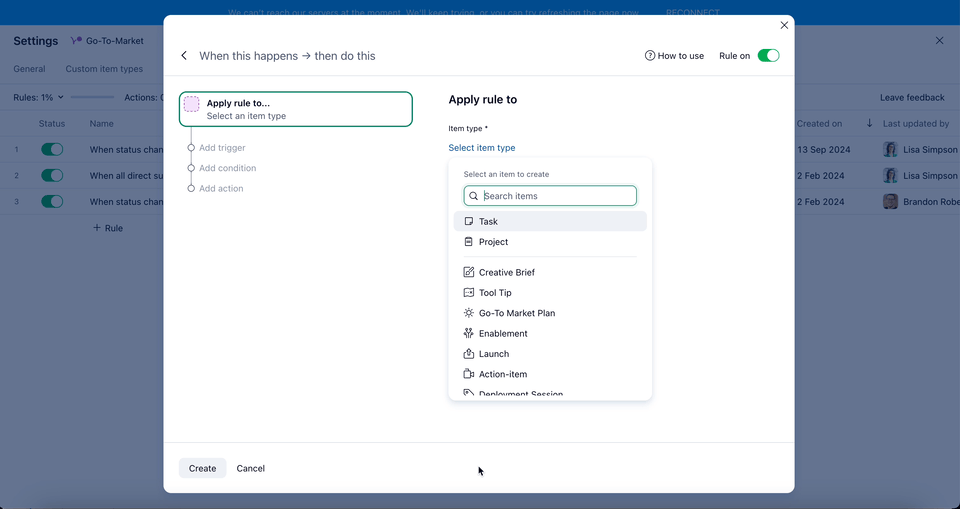Choose the Go-To Market Plan icon
Image resolution: width=960 pixels, height=509 pixels.
click(469, 313)
